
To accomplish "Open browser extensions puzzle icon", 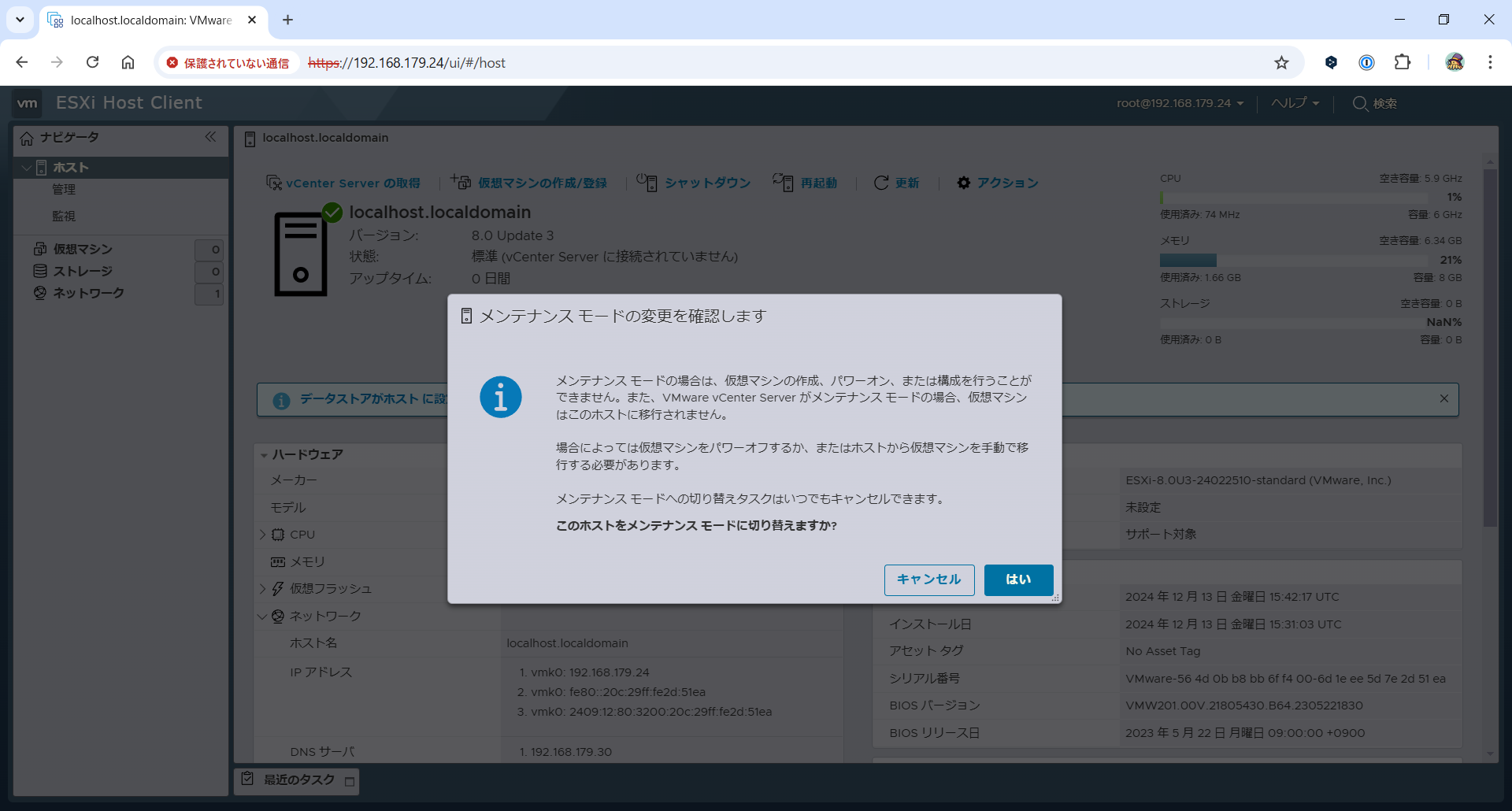I will coord(1403,62).
